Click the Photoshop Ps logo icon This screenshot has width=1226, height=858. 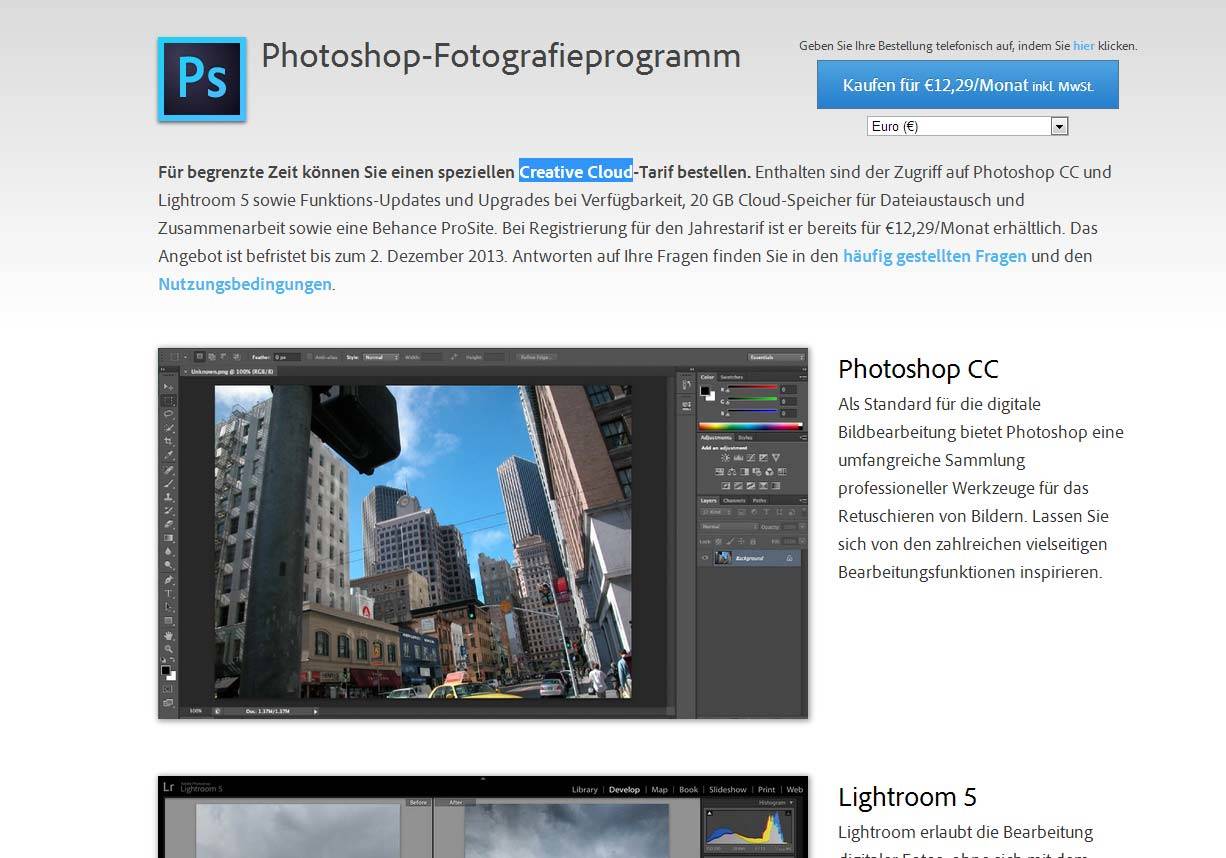[202, 79]
